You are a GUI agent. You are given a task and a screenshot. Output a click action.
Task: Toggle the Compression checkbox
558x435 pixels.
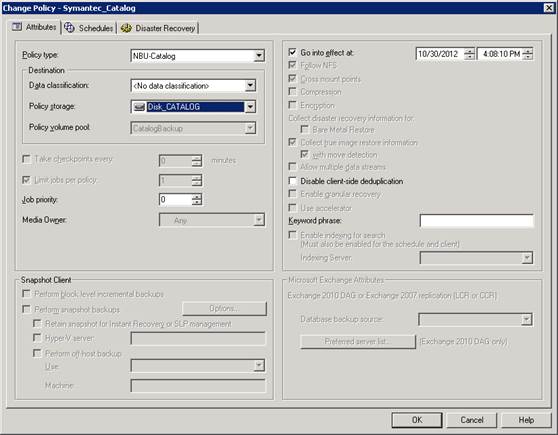[x=292, y=91]
